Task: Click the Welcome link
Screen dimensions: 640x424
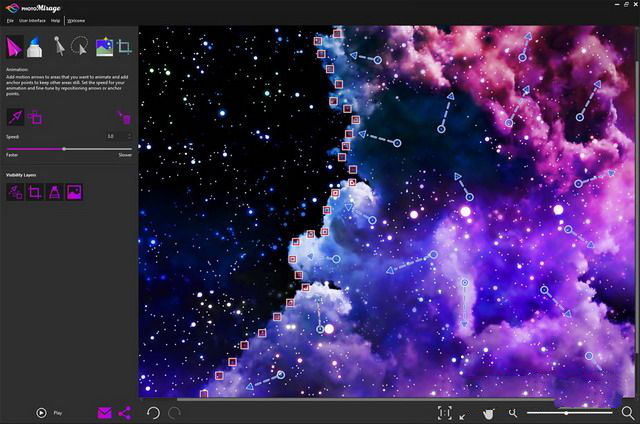Action: (x=76, y=20)
